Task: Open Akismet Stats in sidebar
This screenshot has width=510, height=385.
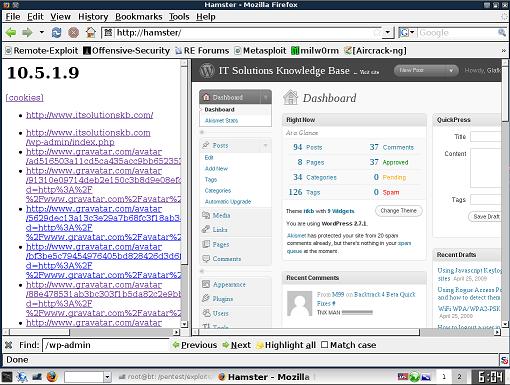Action: click(221, 121)
